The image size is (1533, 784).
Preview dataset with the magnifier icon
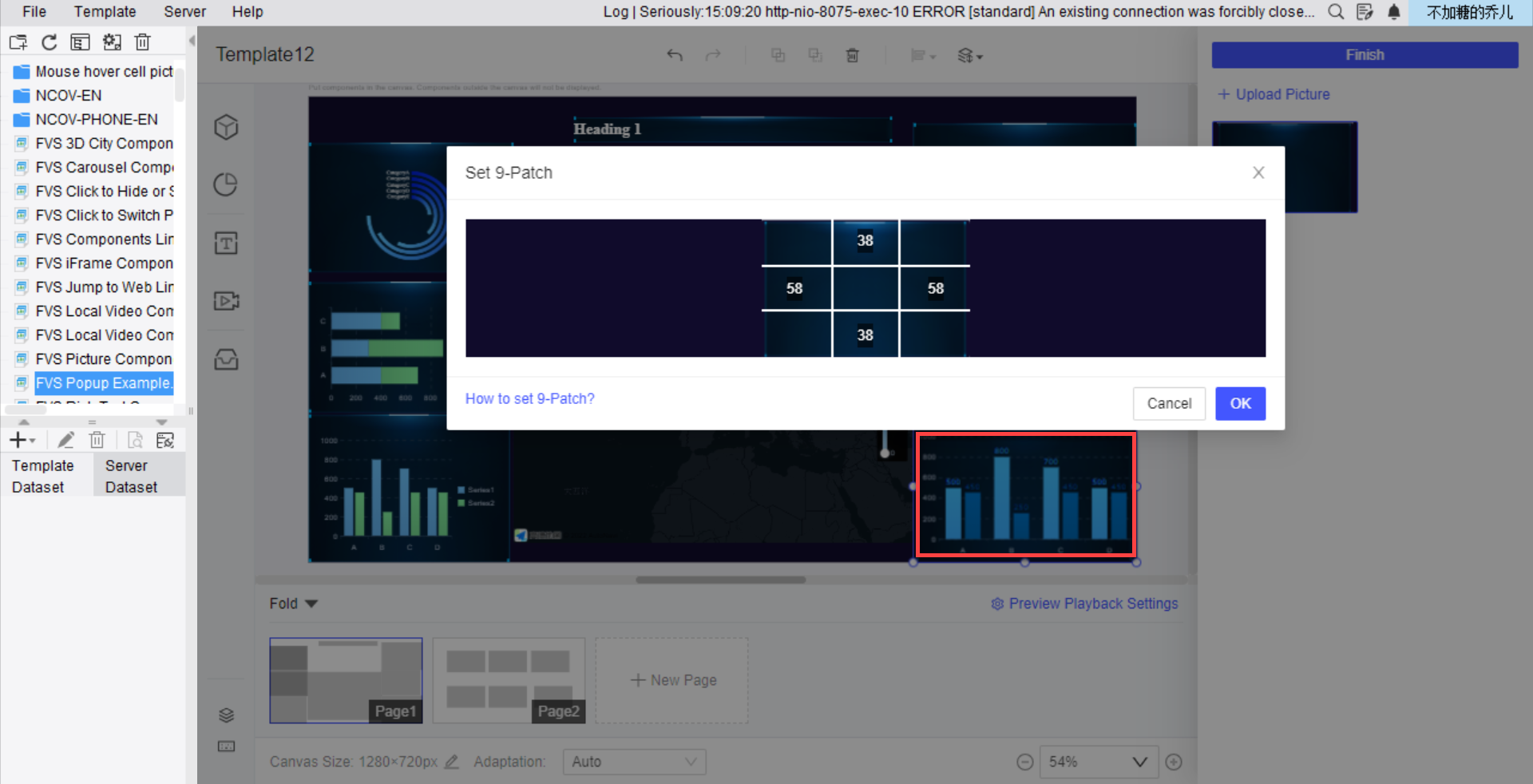(134, 439)
